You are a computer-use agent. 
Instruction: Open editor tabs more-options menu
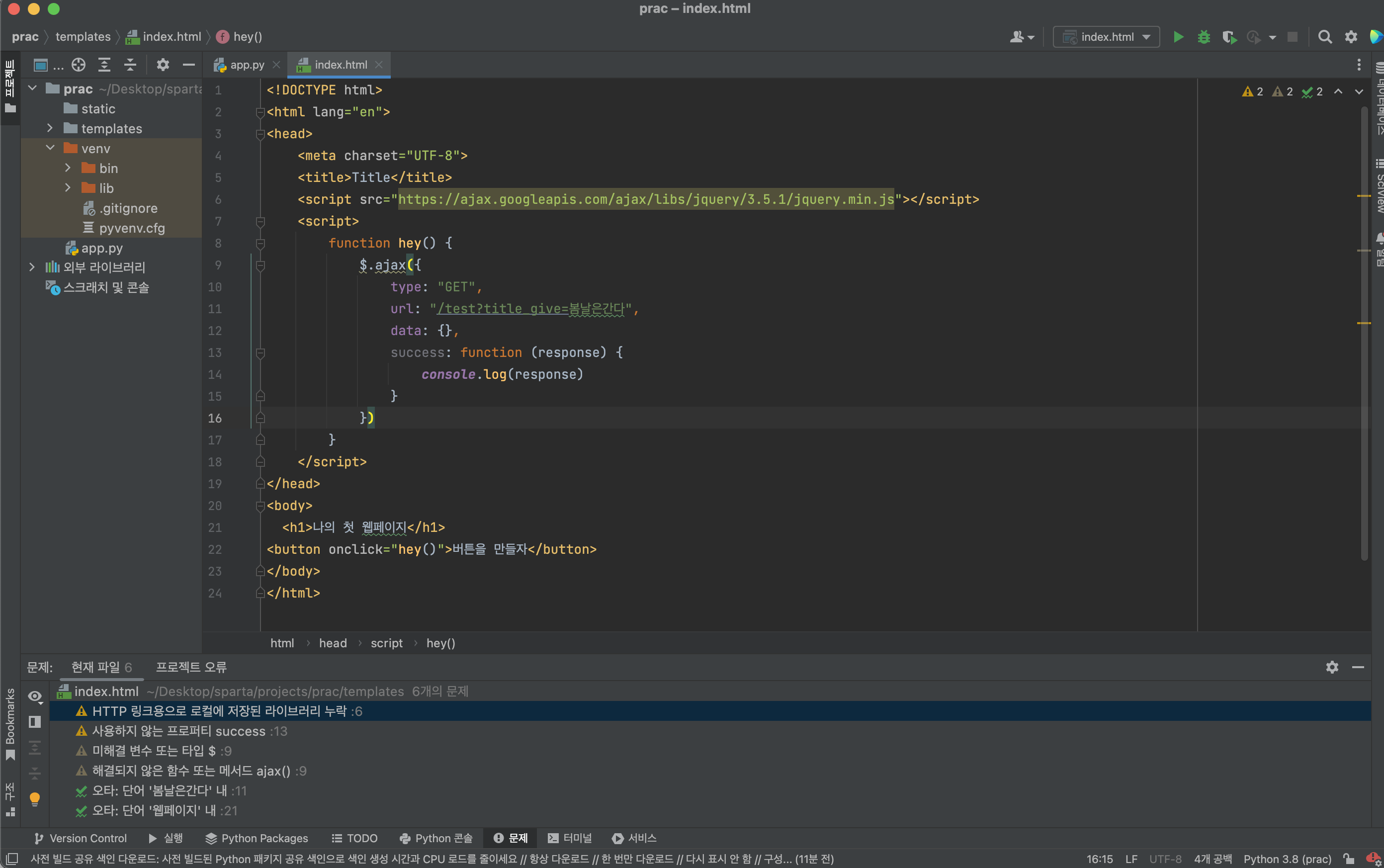coord(1358,65)
